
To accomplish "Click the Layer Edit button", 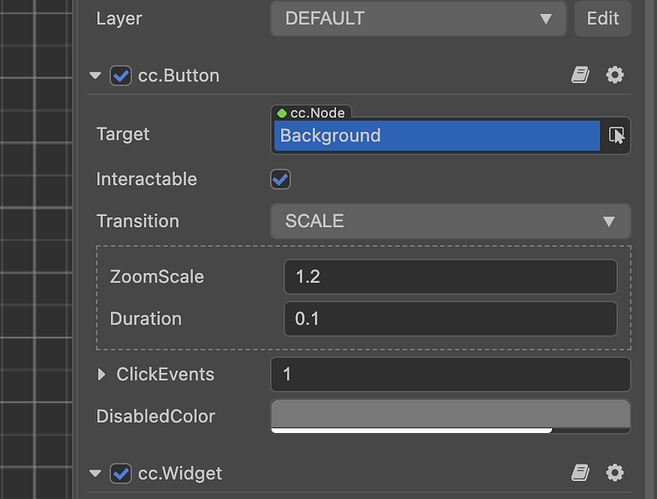I will (602, 18).
